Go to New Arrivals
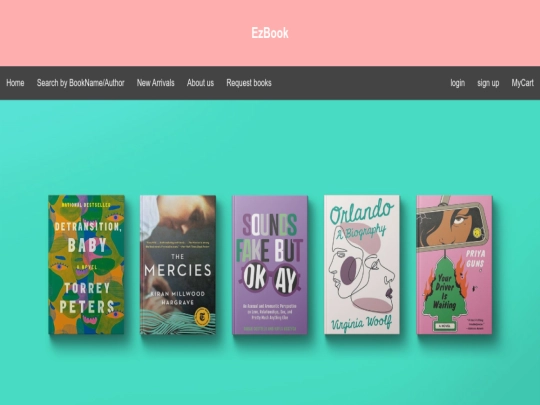 click(x=156, y=83)
